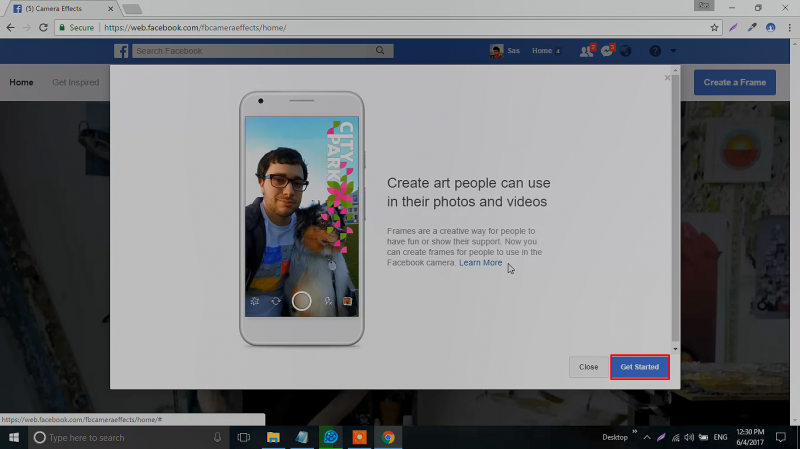Open the Messenger messages icon
This screenshot has width=800, height=449.
[x=607, y=51]
